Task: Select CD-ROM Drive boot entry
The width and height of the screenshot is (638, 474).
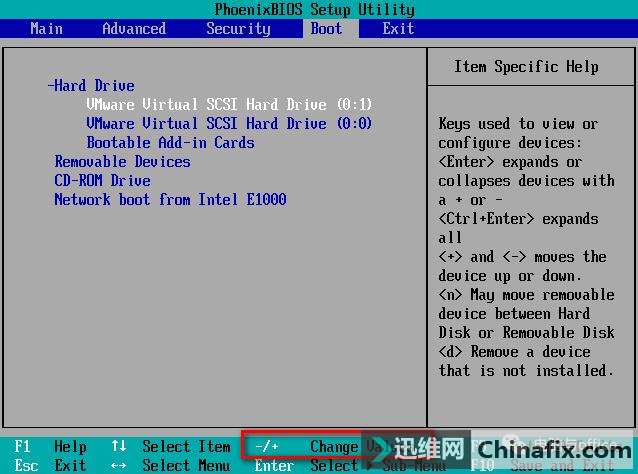Action: (x=103, y=180)
